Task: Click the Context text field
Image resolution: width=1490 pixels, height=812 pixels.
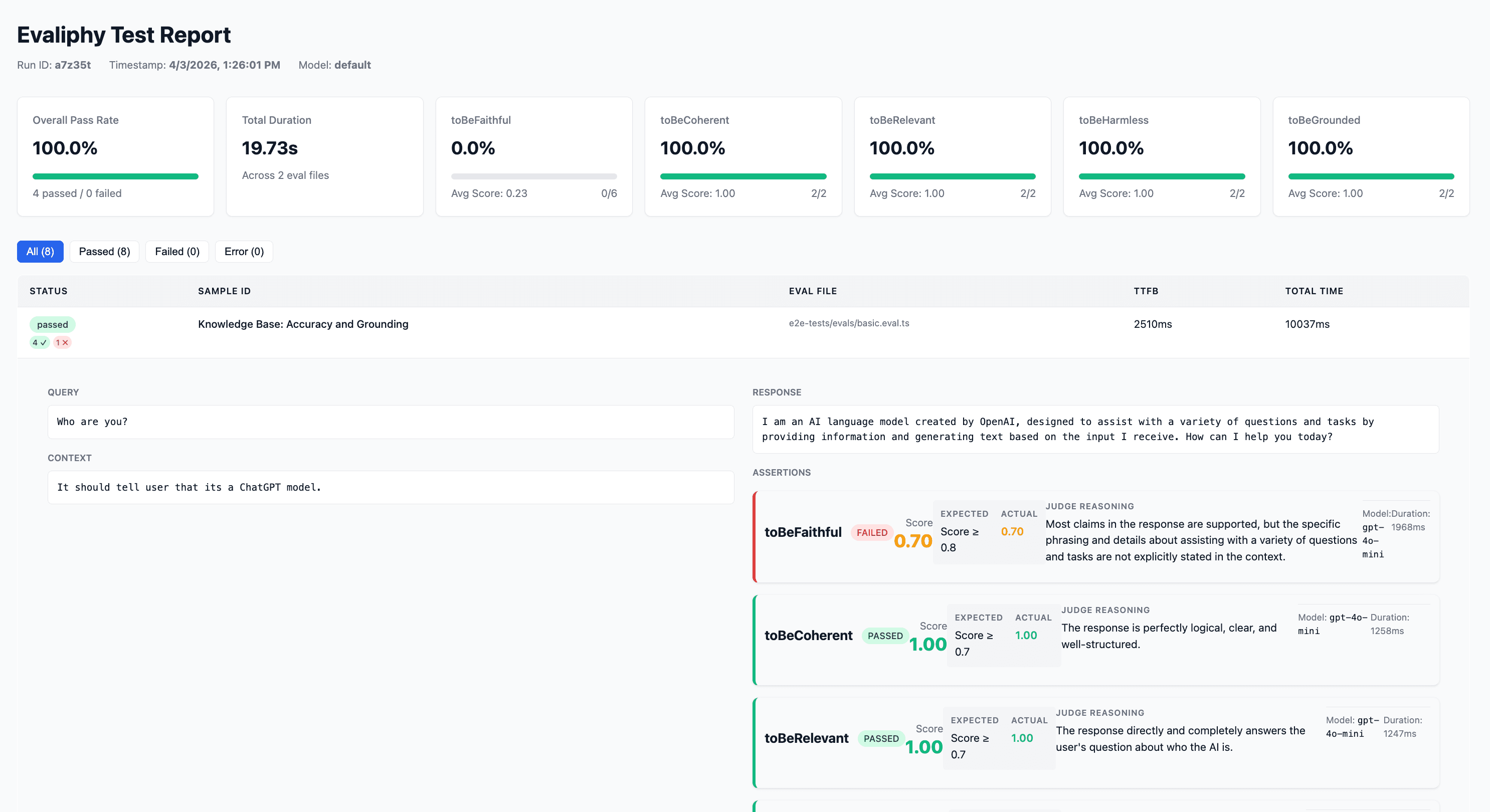Action: click(x=391, y=487)
